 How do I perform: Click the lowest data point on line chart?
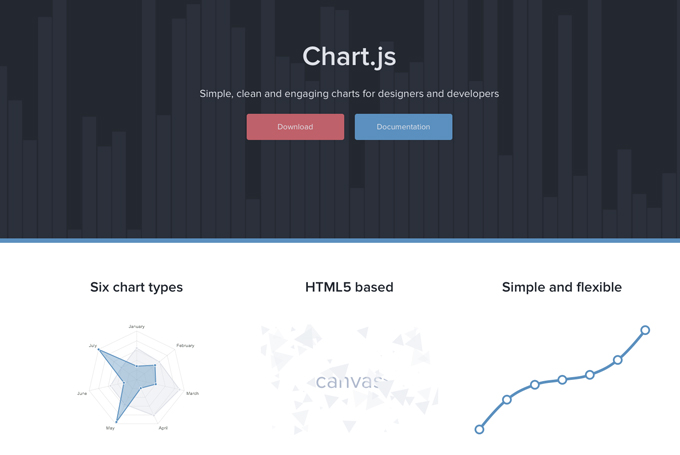tap(479, 429)
